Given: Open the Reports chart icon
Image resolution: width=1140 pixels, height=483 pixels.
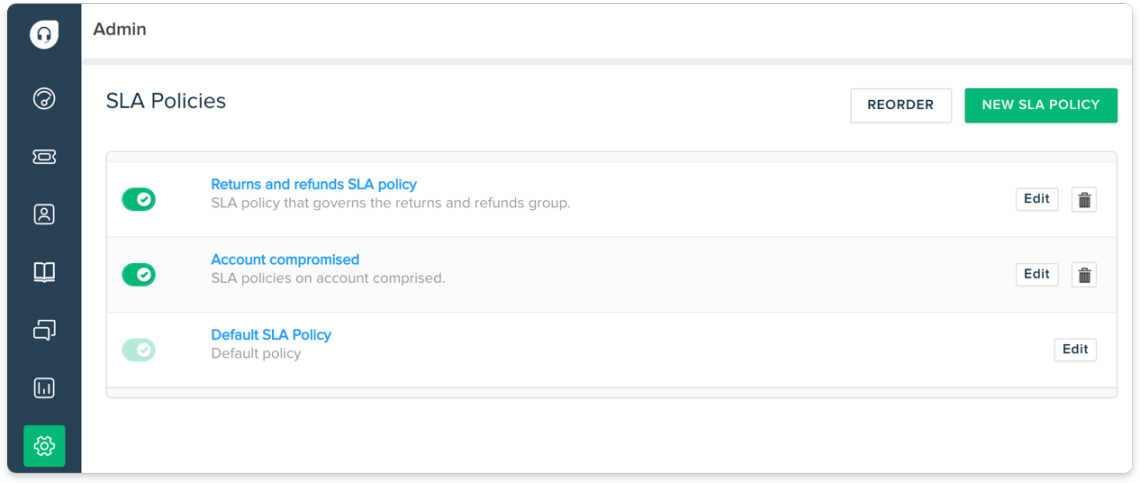Looking at the screenshot, I should point(44,388).
